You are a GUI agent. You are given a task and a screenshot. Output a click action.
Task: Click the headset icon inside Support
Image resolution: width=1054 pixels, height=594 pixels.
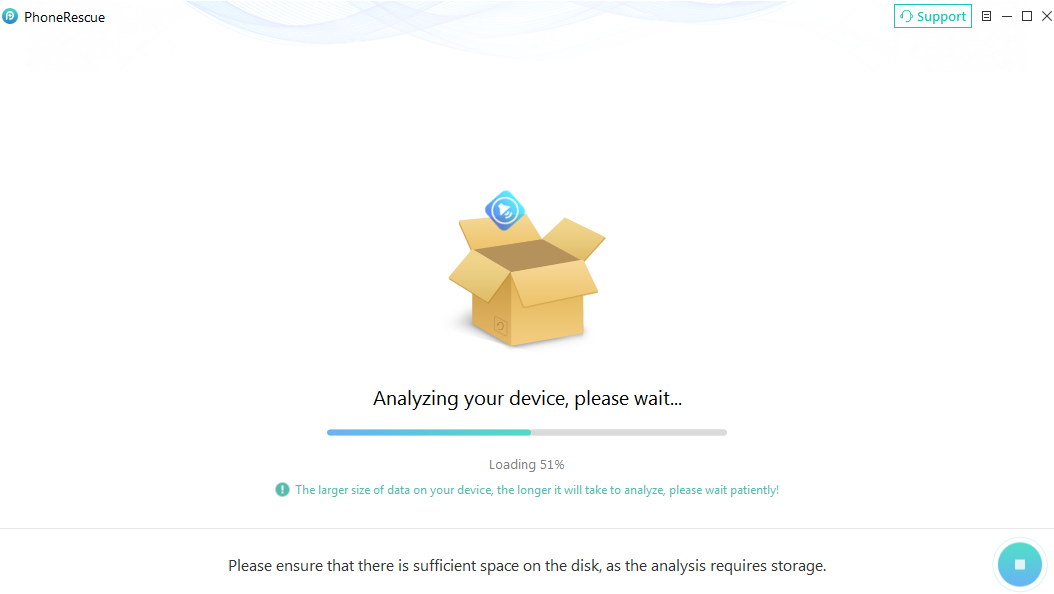[907, 16]
